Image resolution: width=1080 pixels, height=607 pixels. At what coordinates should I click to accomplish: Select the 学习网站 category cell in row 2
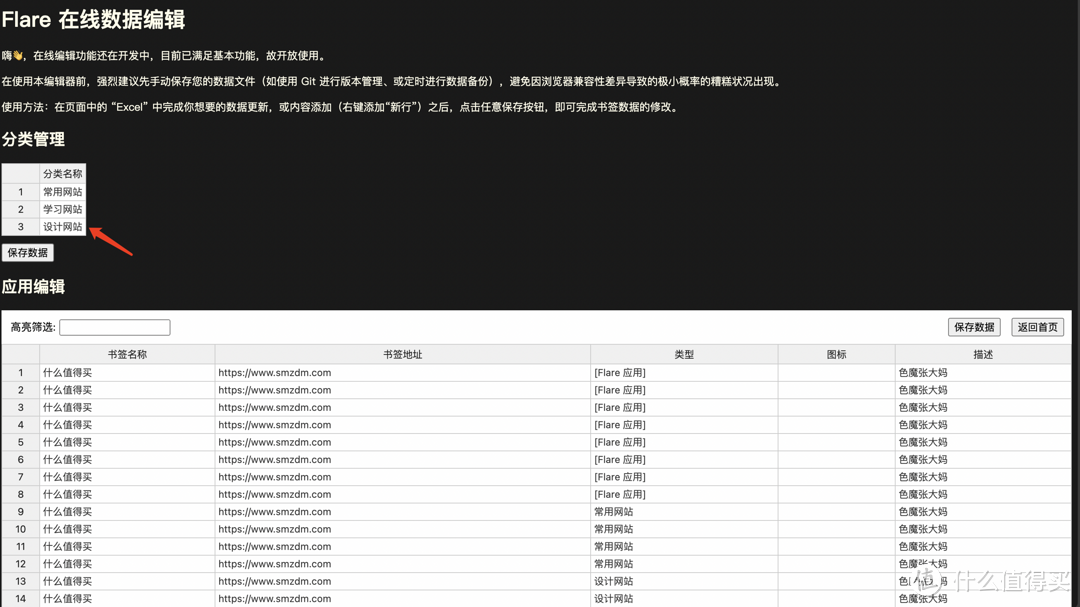click(x=63, y=209)
